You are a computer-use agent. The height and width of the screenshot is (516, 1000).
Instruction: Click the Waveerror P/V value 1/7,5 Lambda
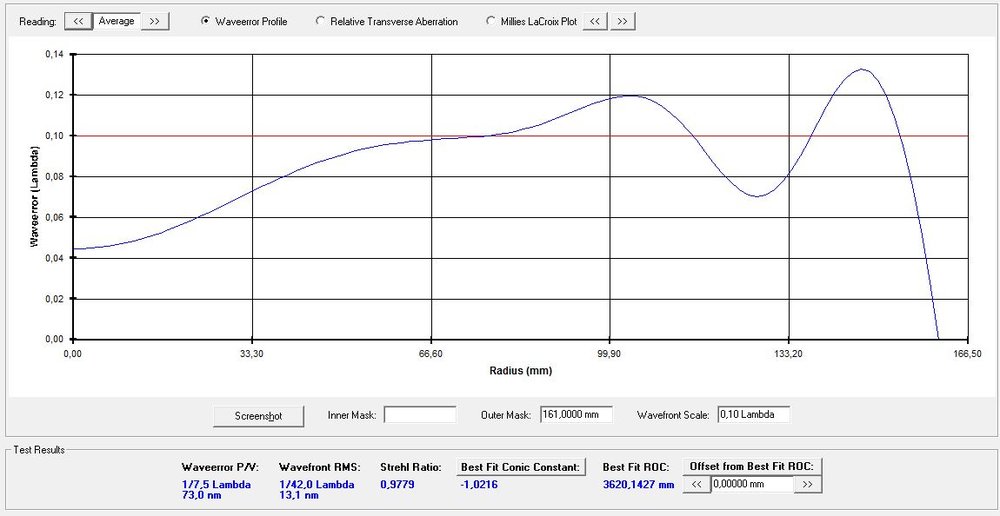point(216,485)
